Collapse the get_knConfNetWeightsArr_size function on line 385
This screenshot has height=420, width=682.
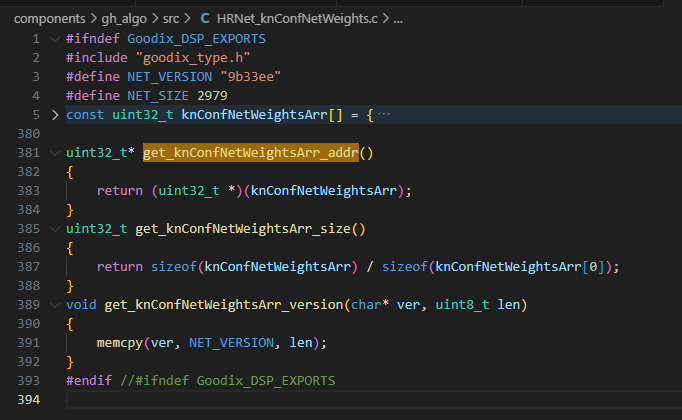pos(55,229)
